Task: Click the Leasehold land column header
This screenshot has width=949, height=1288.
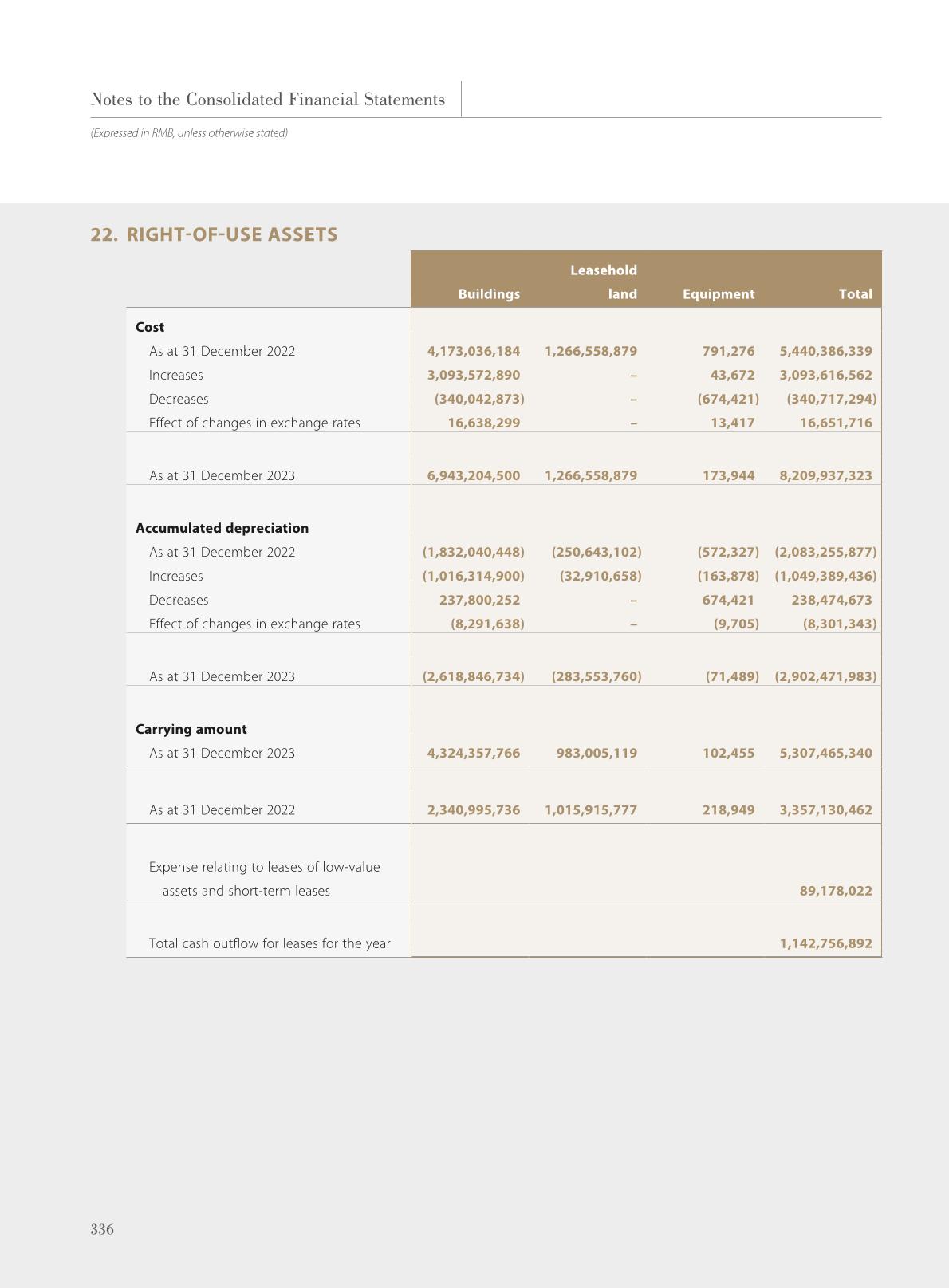Action: [x=604, y=282]
